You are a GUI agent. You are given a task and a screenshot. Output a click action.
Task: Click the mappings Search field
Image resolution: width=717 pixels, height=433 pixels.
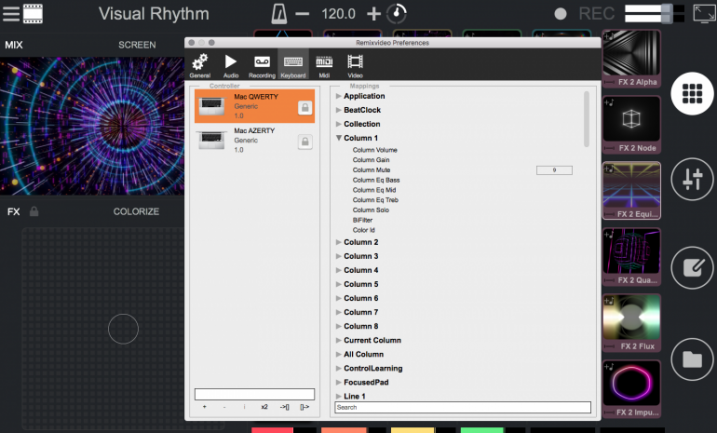coord(462,408)
